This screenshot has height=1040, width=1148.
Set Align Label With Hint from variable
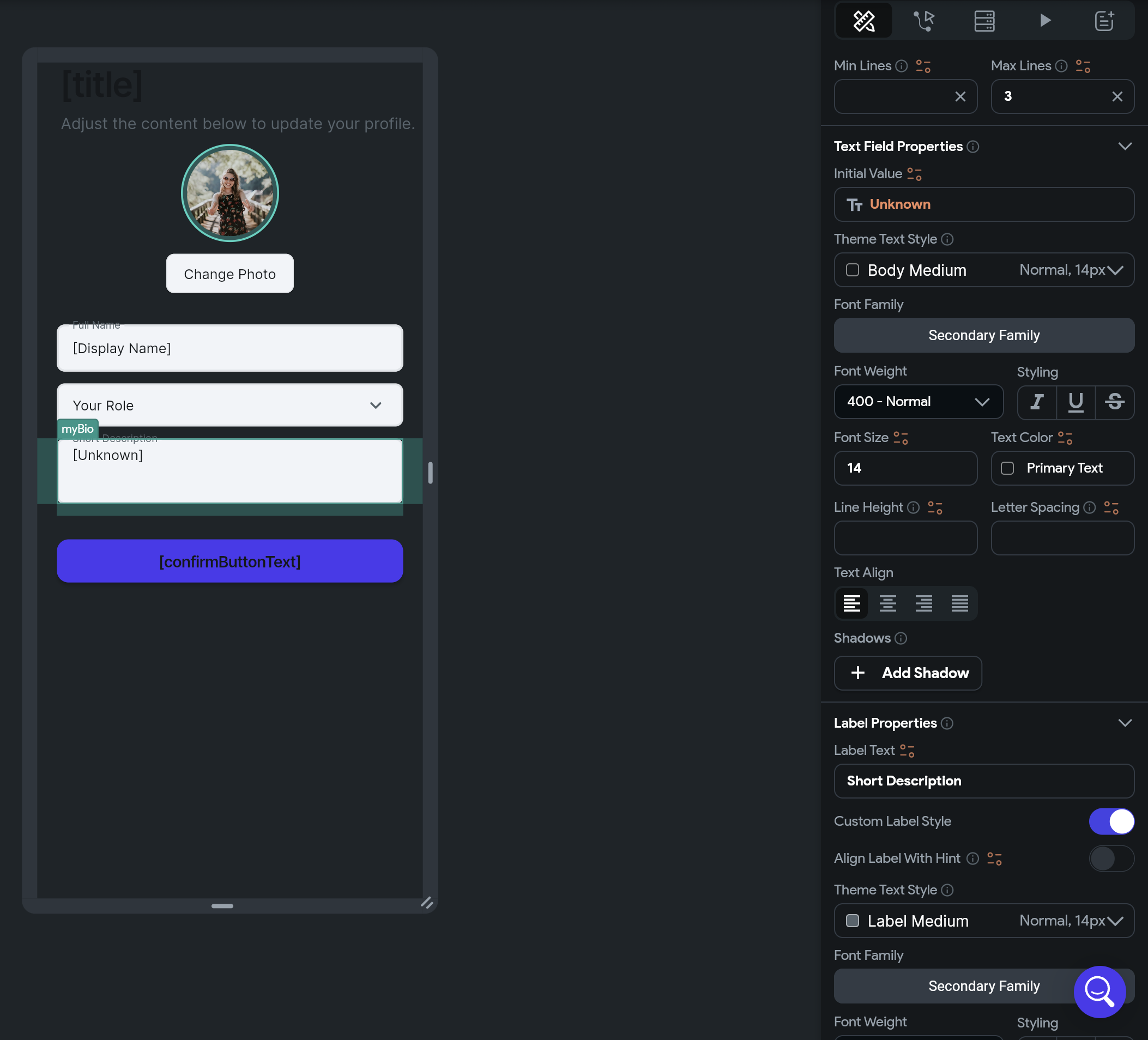click(994, 858)
